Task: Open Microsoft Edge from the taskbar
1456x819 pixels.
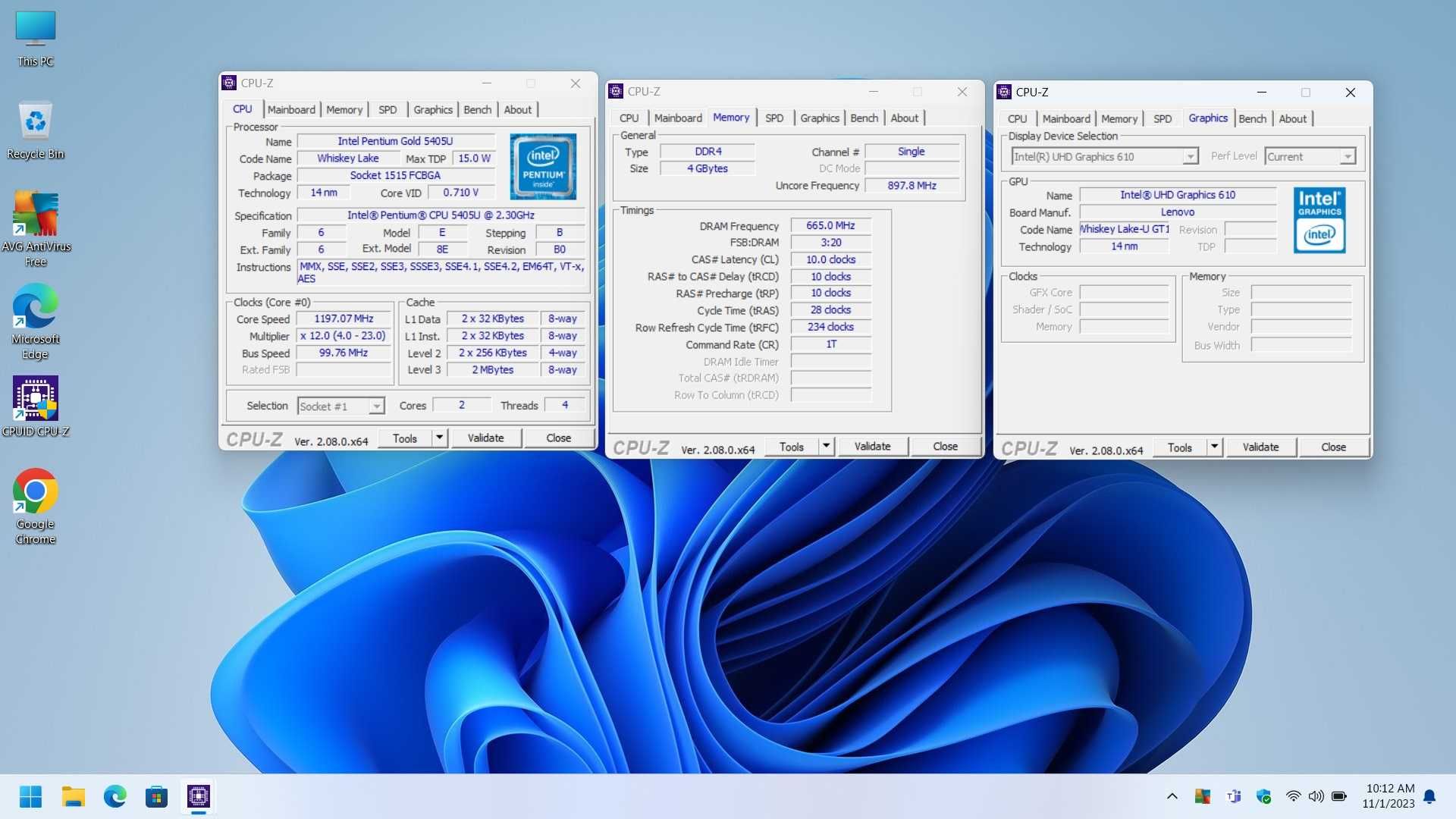Action: click(x=115, y=796)
